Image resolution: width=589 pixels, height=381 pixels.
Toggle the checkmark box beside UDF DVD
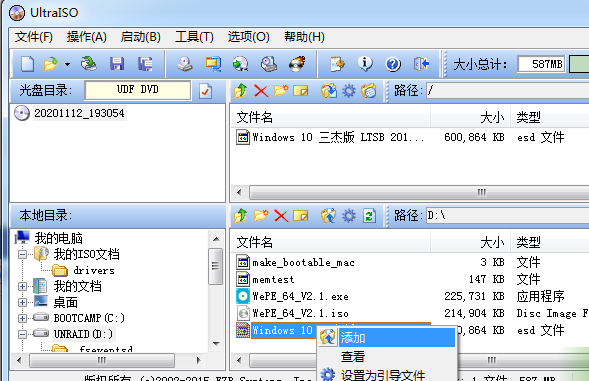pyautogui.click(x=205, y=91)
